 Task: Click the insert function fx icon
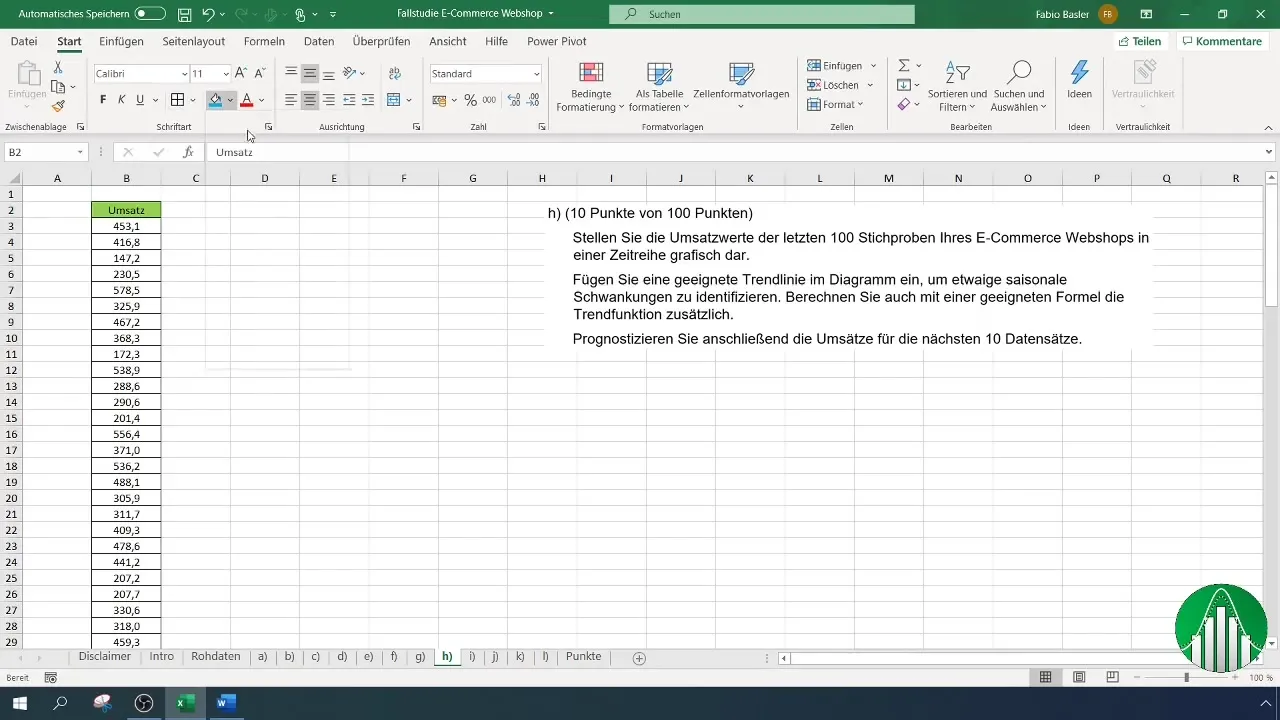188,152
